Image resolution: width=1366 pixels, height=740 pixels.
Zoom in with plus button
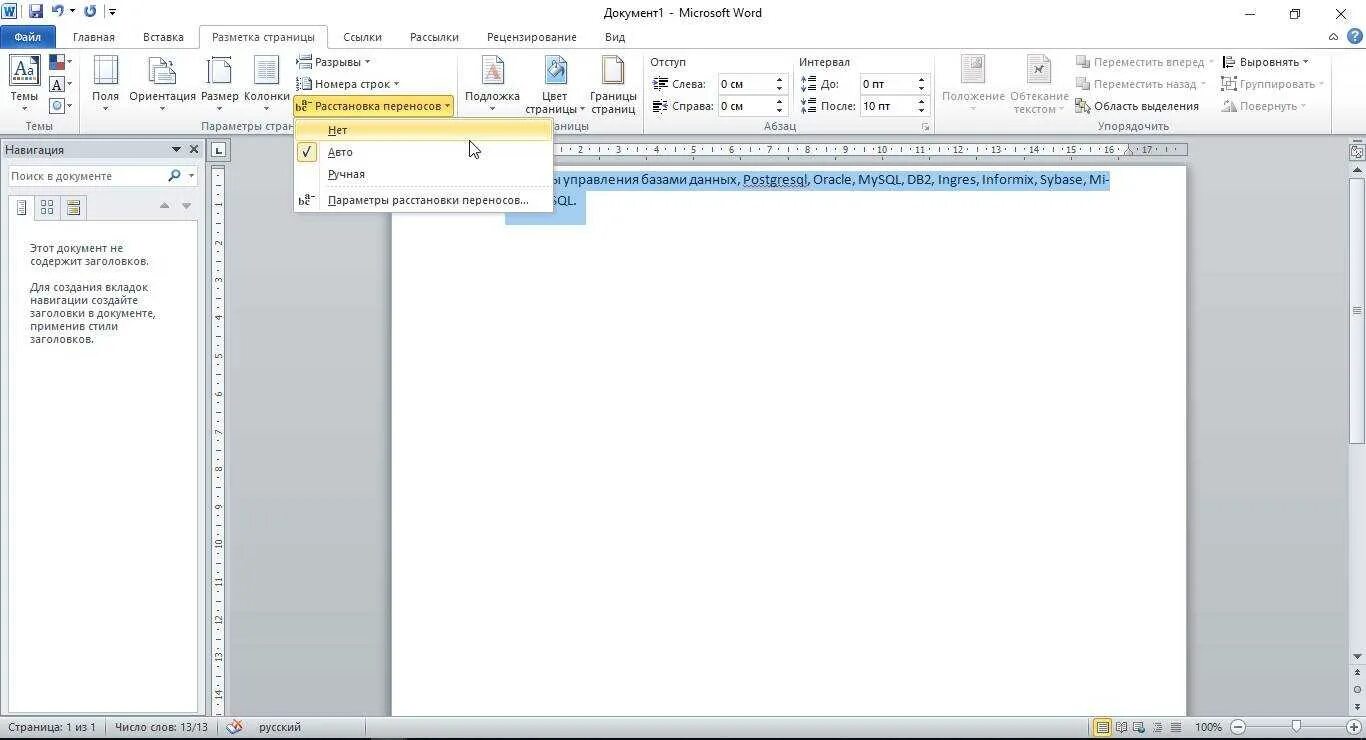coord(1353,727)
